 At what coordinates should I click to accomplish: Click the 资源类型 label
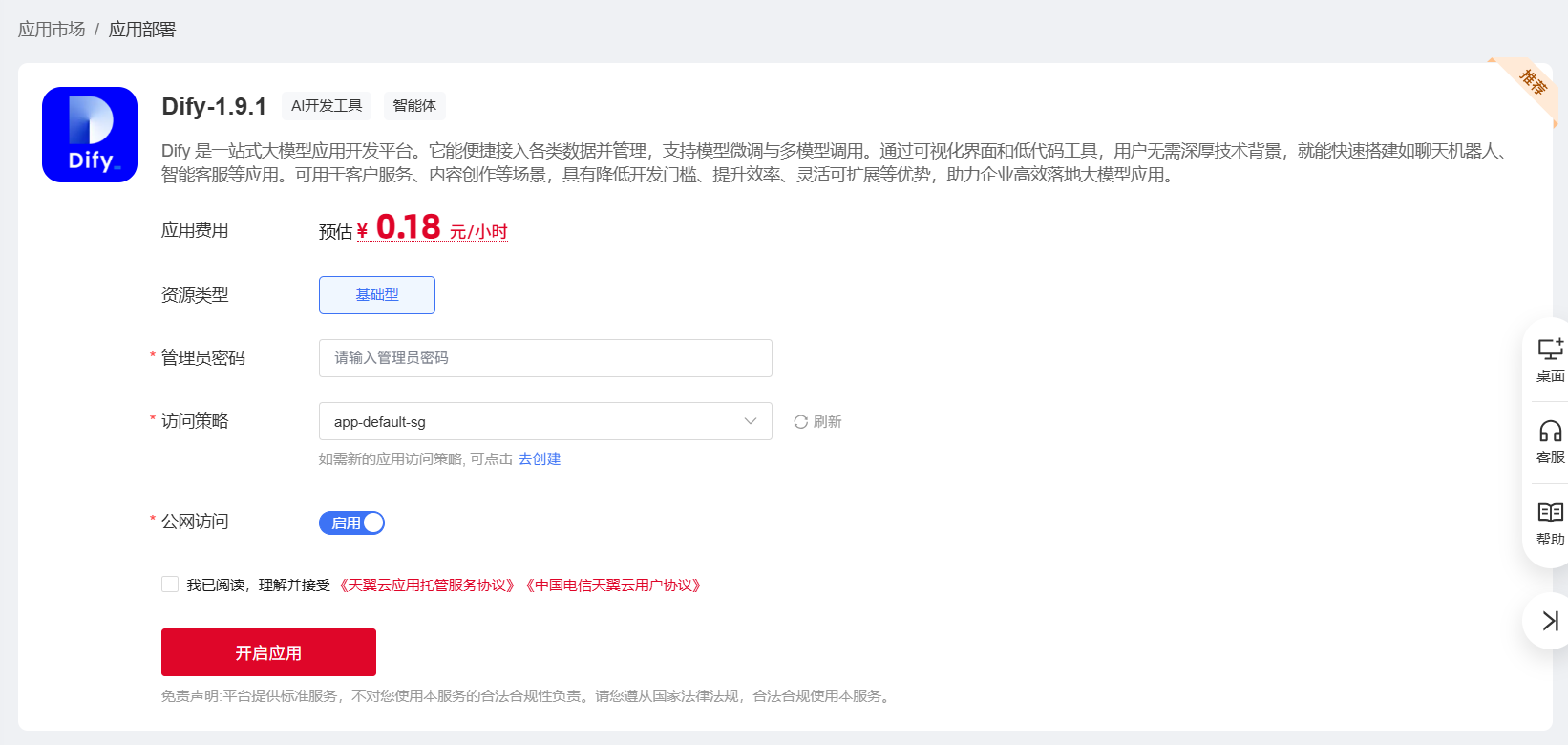(x=195, y=295)
